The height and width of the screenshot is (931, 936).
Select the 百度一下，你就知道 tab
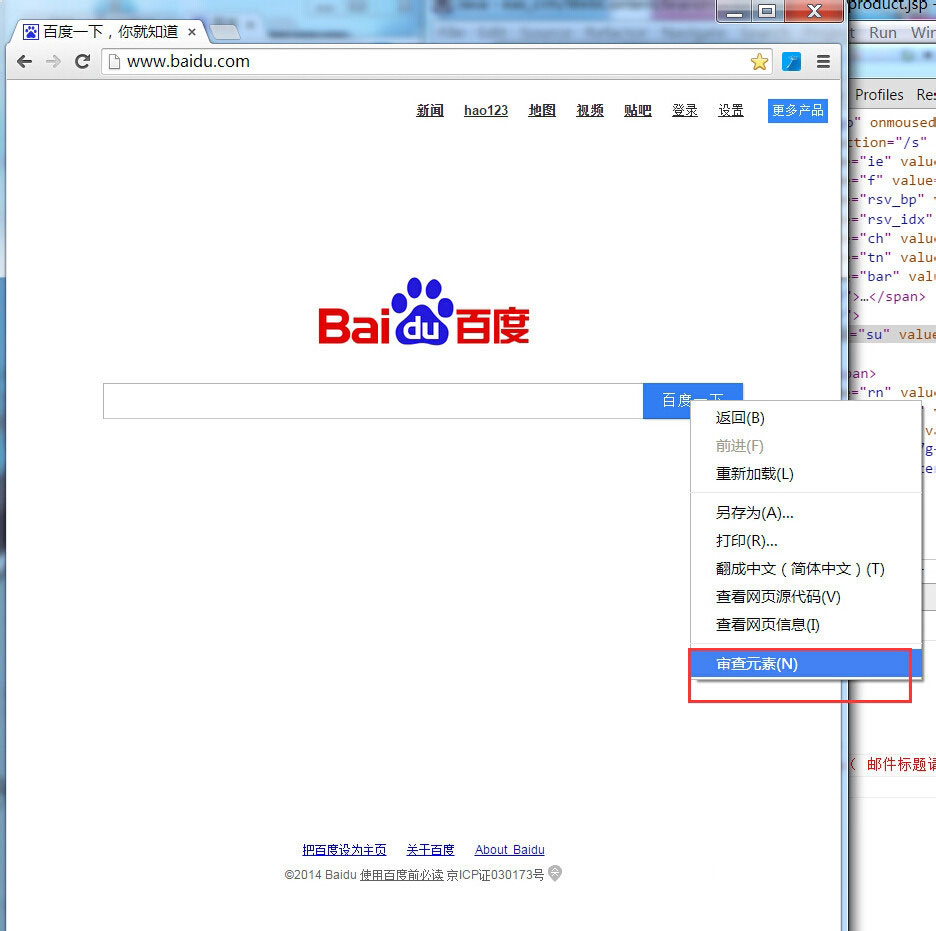110,32
